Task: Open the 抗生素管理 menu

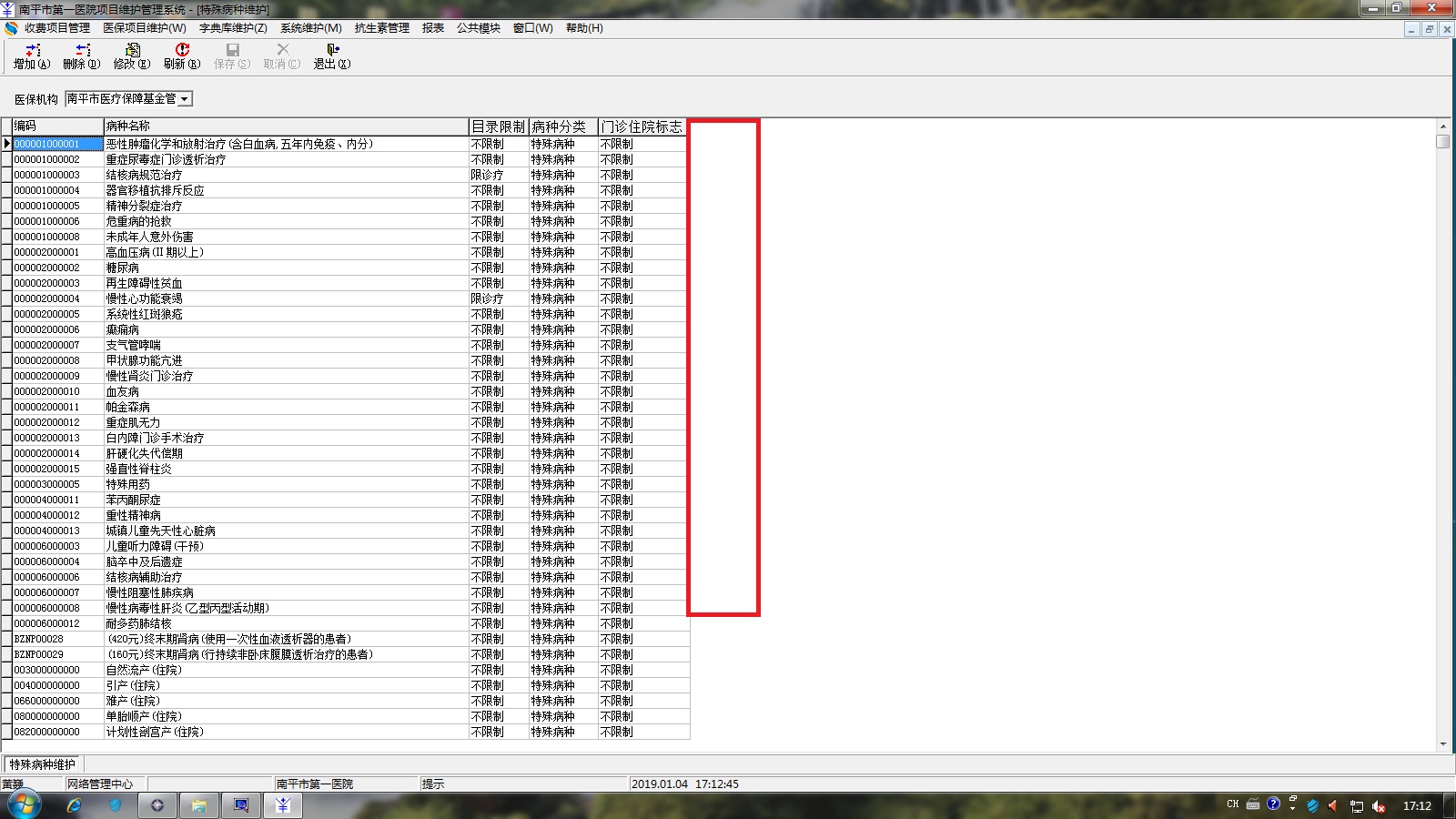Action: tap(382, 28)
